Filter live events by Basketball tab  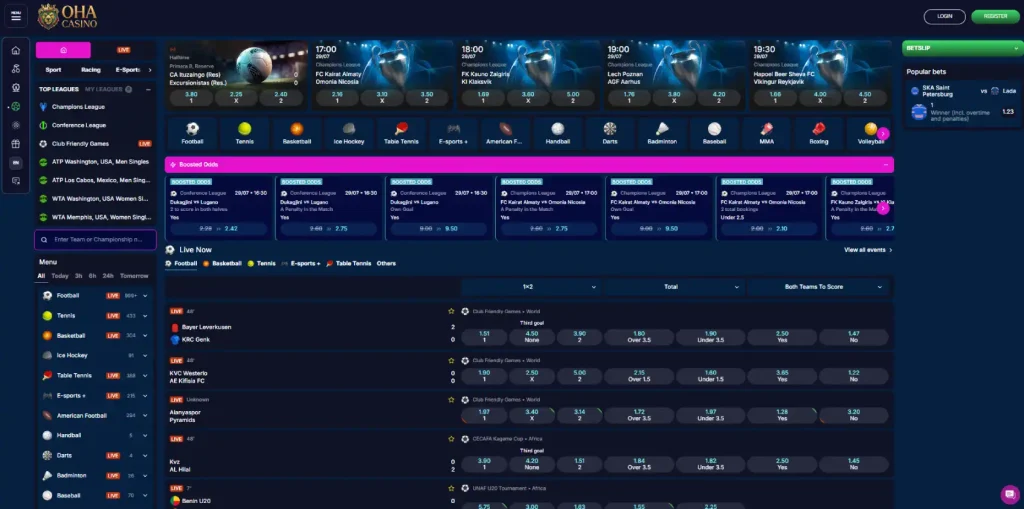(222, 263)
